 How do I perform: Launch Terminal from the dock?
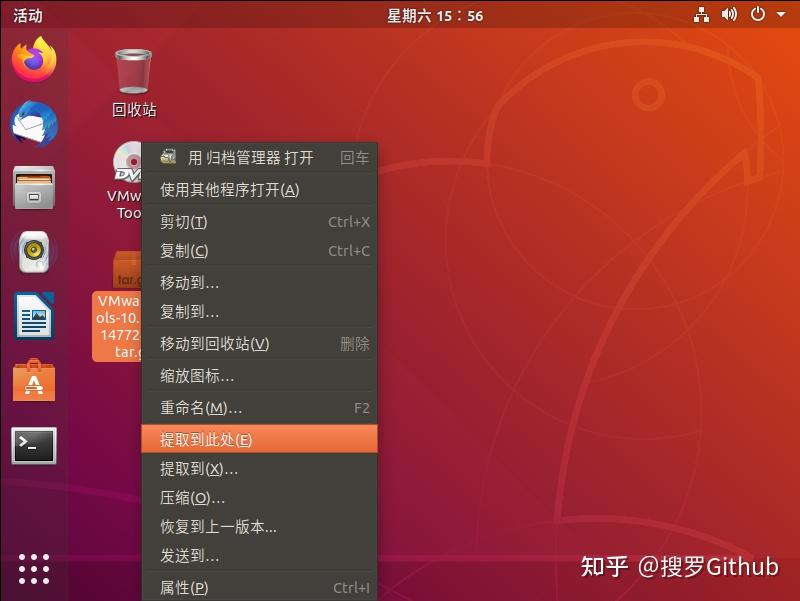(34, 446)
